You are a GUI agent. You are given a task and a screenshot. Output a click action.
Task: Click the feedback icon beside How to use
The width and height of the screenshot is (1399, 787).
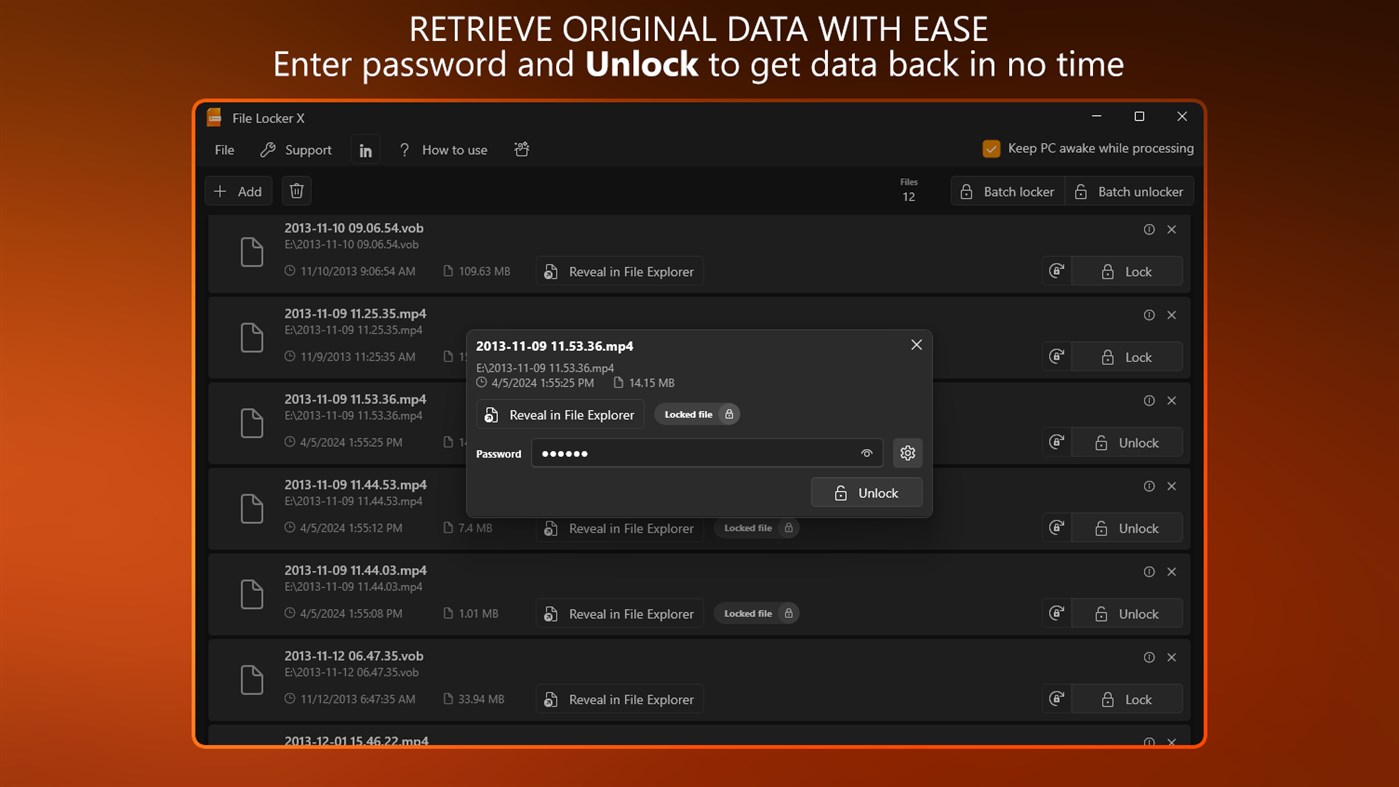pos(521,148)
